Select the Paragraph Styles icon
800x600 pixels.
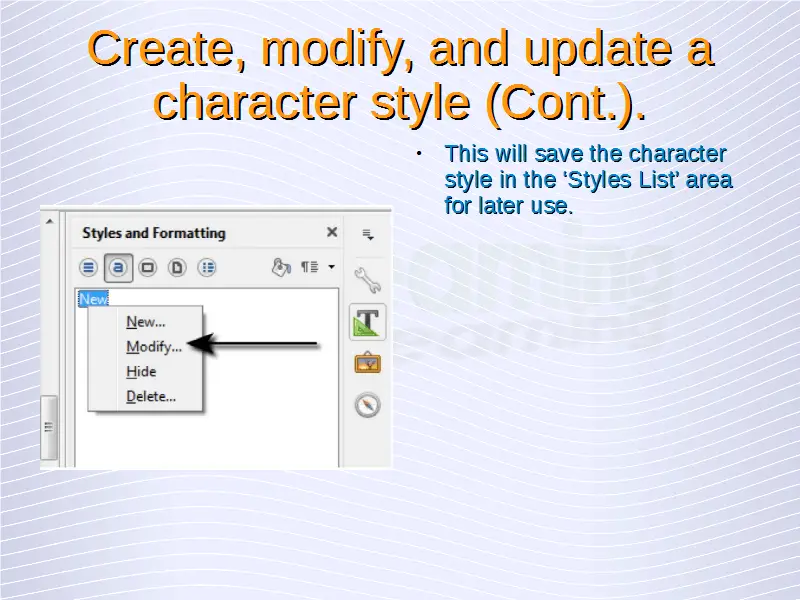click(89, 268)
